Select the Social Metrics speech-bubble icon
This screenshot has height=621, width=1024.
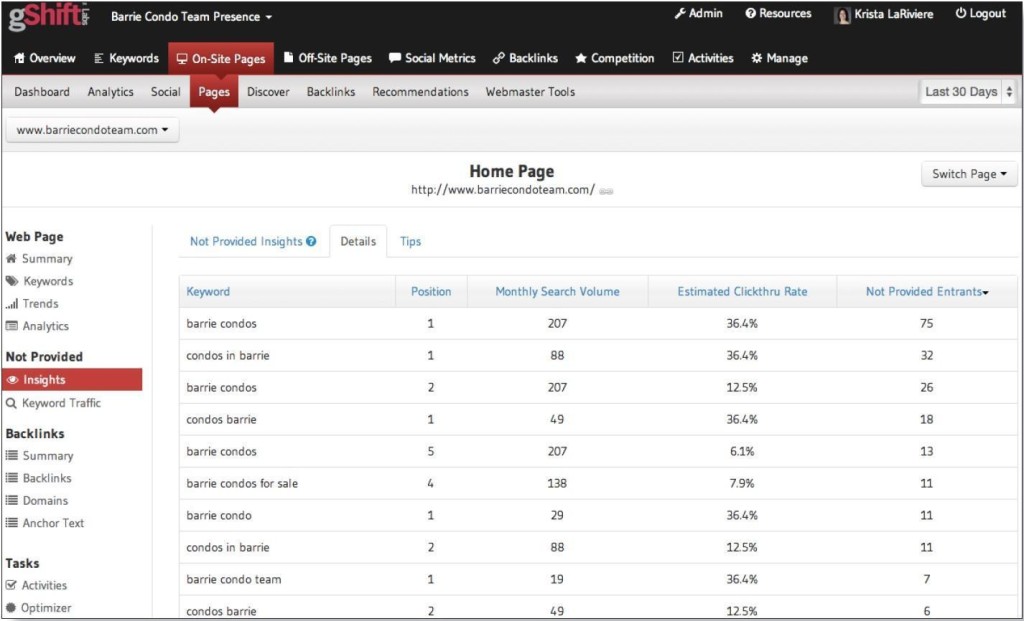pyautogui.click(x=396, y=58)
